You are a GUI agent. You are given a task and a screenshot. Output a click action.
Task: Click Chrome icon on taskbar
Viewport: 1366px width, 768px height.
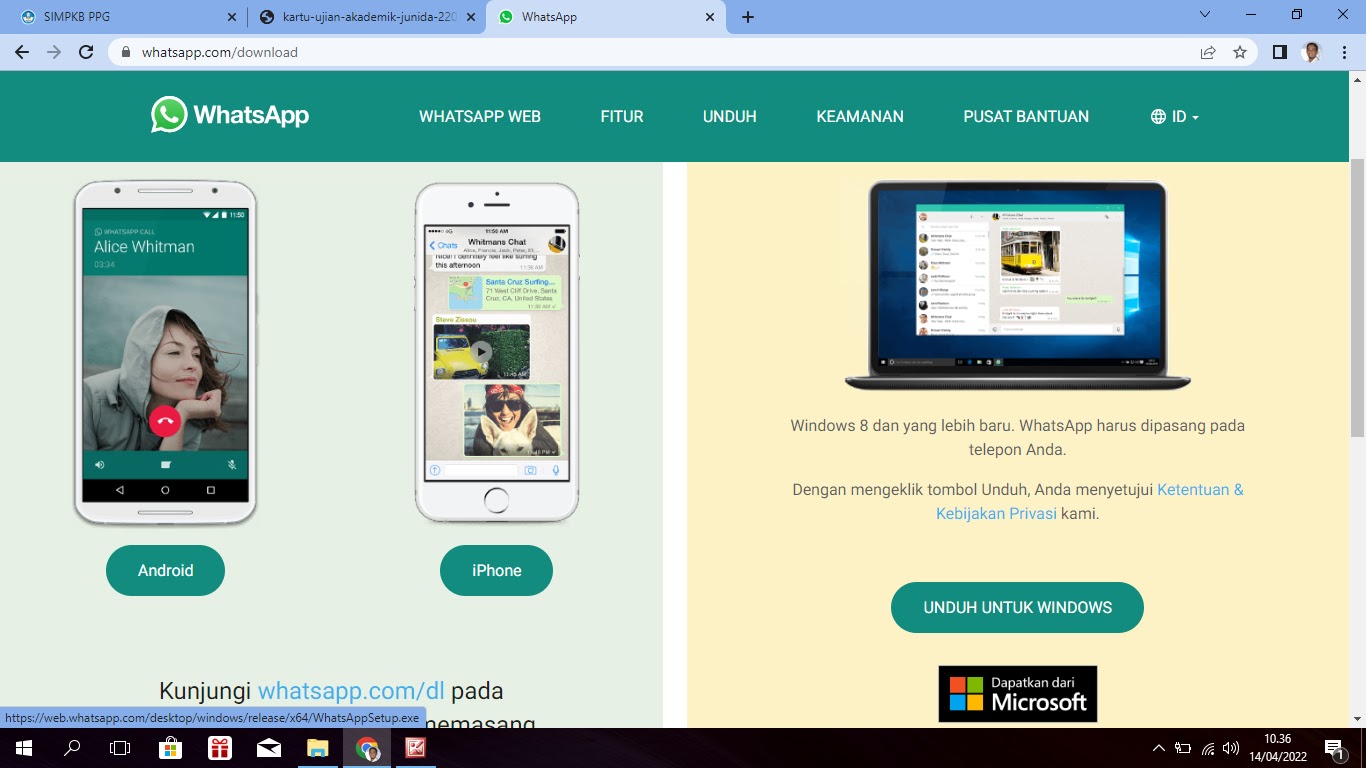tap(367, 748)
